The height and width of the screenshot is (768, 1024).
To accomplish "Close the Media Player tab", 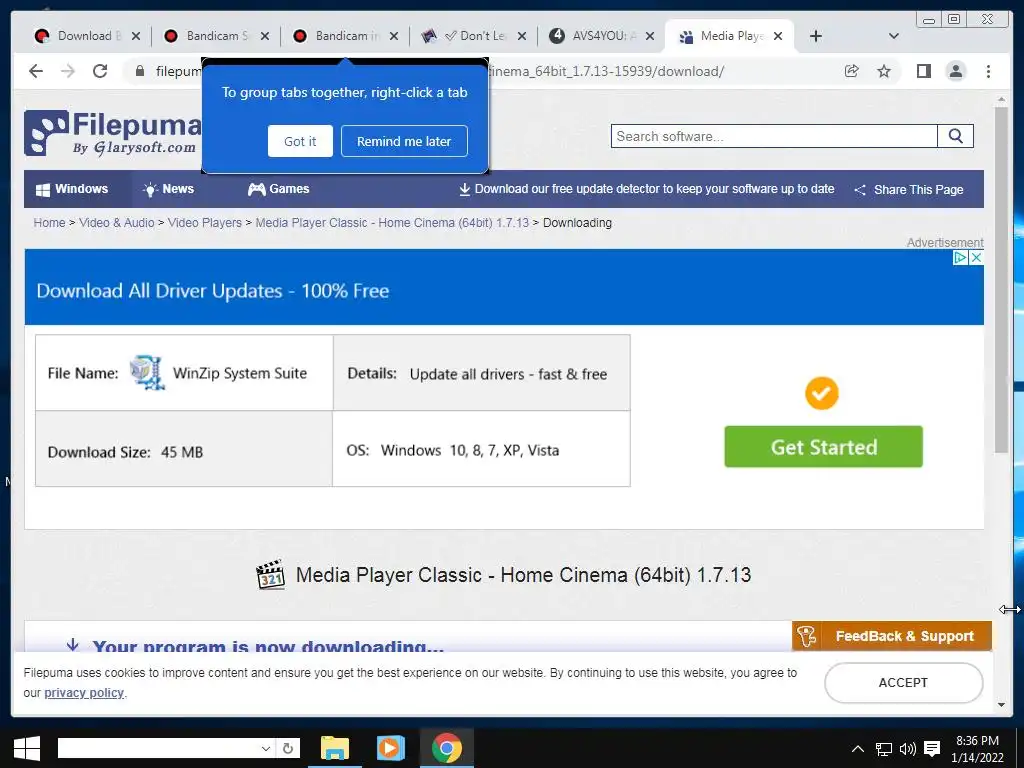I will tap(778, 36).
